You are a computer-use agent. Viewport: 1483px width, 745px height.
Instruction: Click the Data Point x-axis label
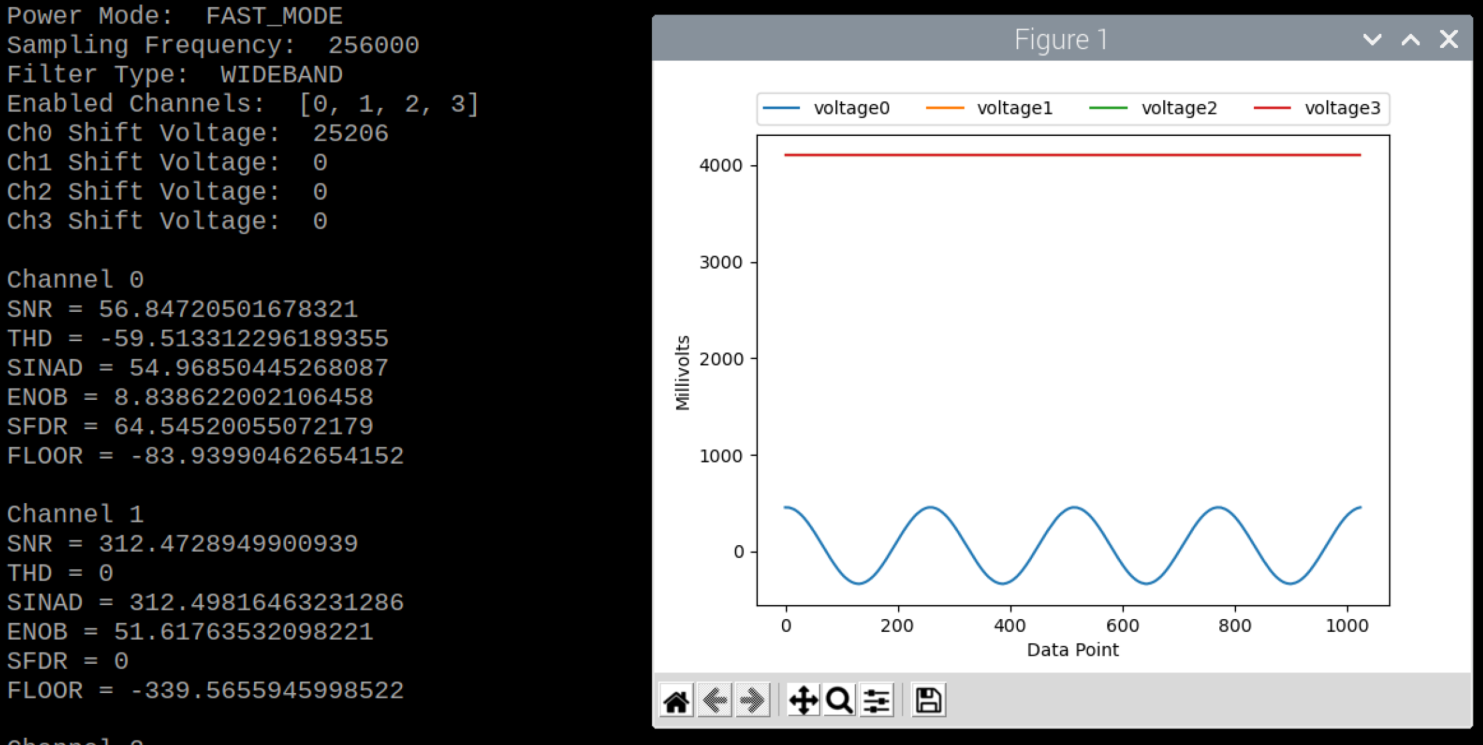(1072, 650)
